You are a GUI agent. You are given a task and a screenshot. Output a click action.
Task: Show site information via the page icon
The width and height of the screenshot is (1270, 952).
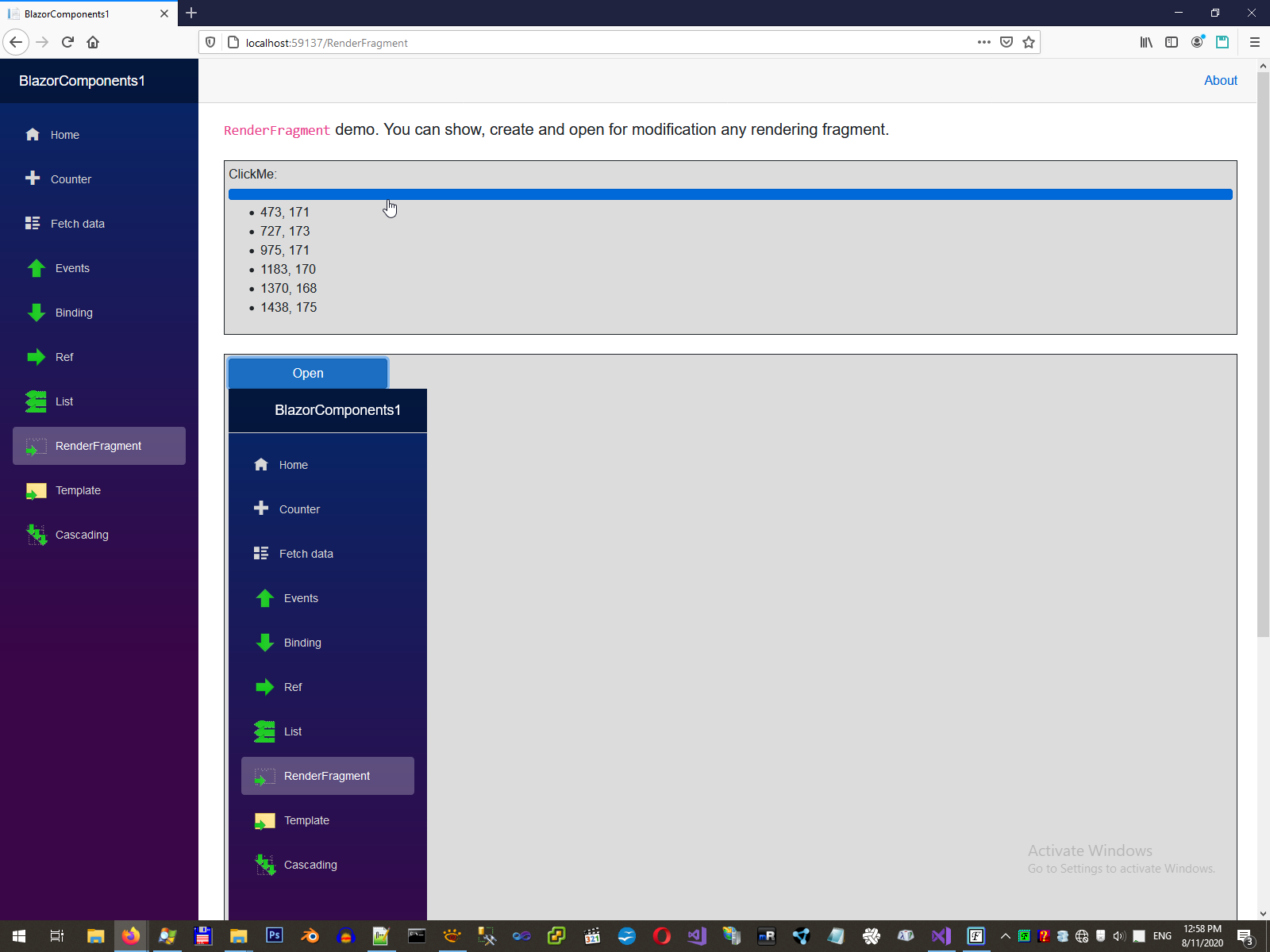point(233,42)
